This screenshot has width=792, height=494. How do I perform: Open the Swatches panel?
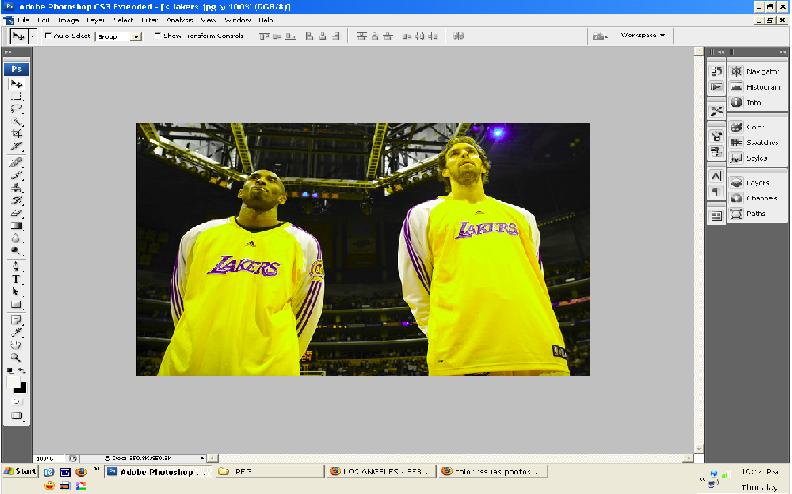click(x=757, y=142)
